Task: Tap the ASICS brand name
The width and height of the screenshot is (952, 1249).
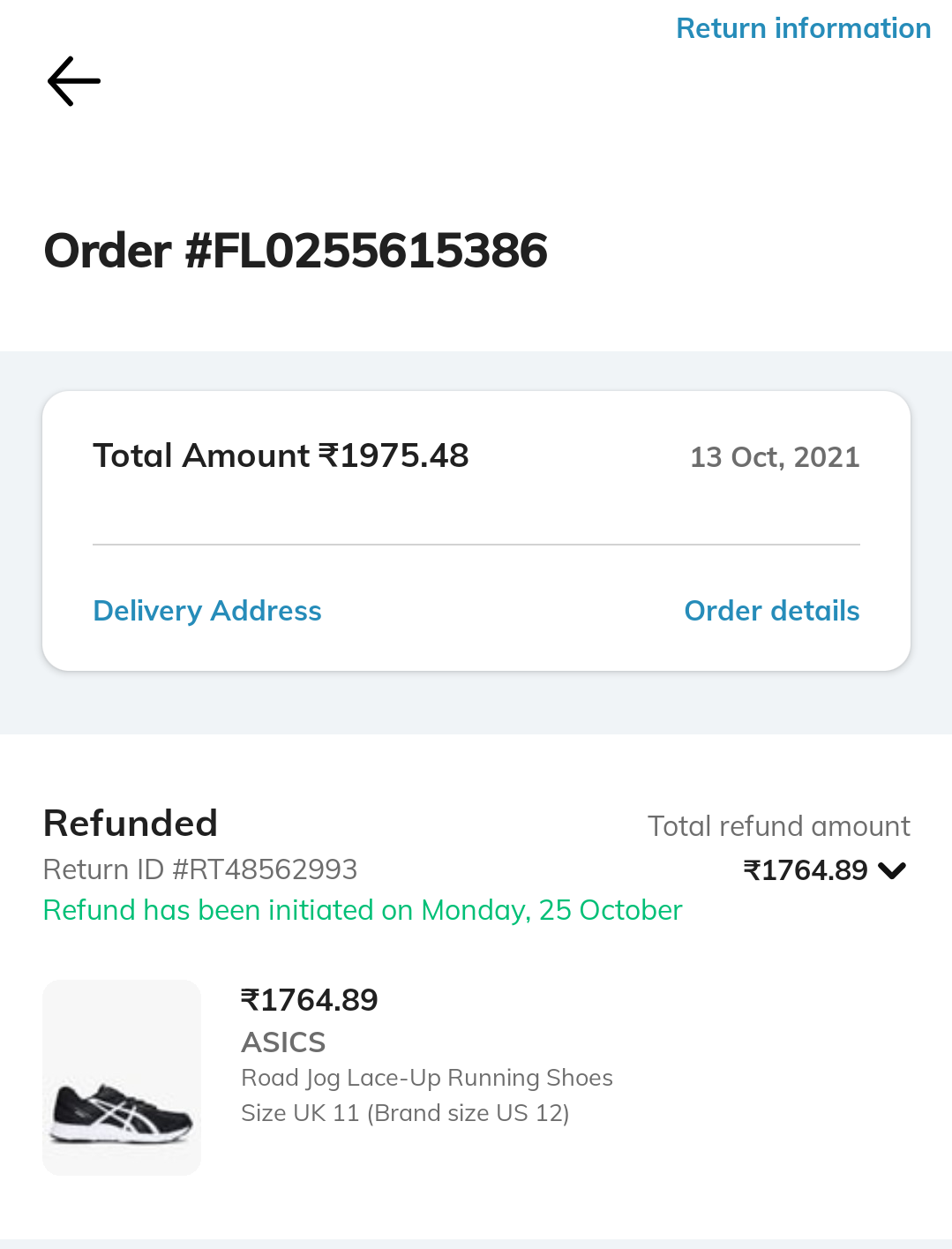Action: (x=283, y=1042)
